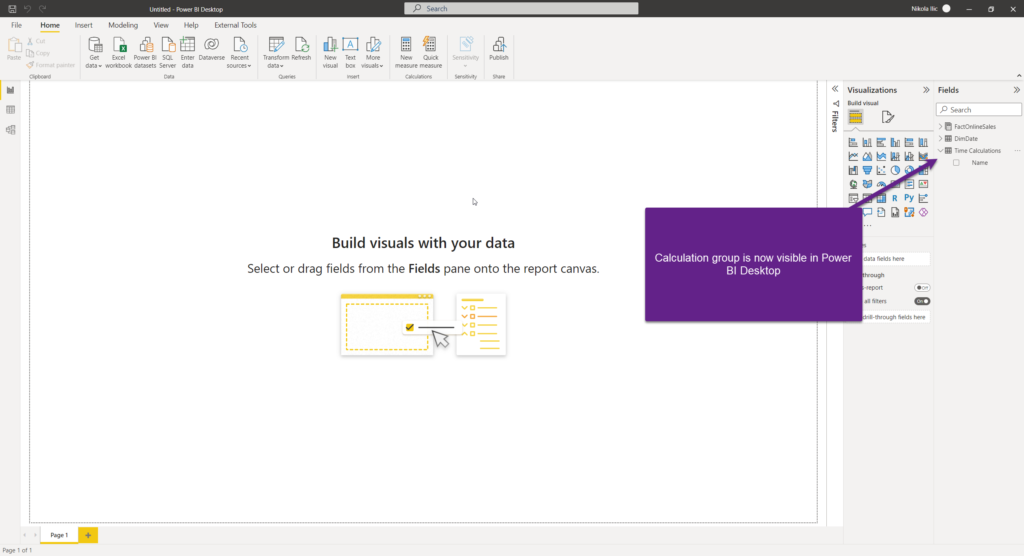Choose the Python visual

point(909,198)
